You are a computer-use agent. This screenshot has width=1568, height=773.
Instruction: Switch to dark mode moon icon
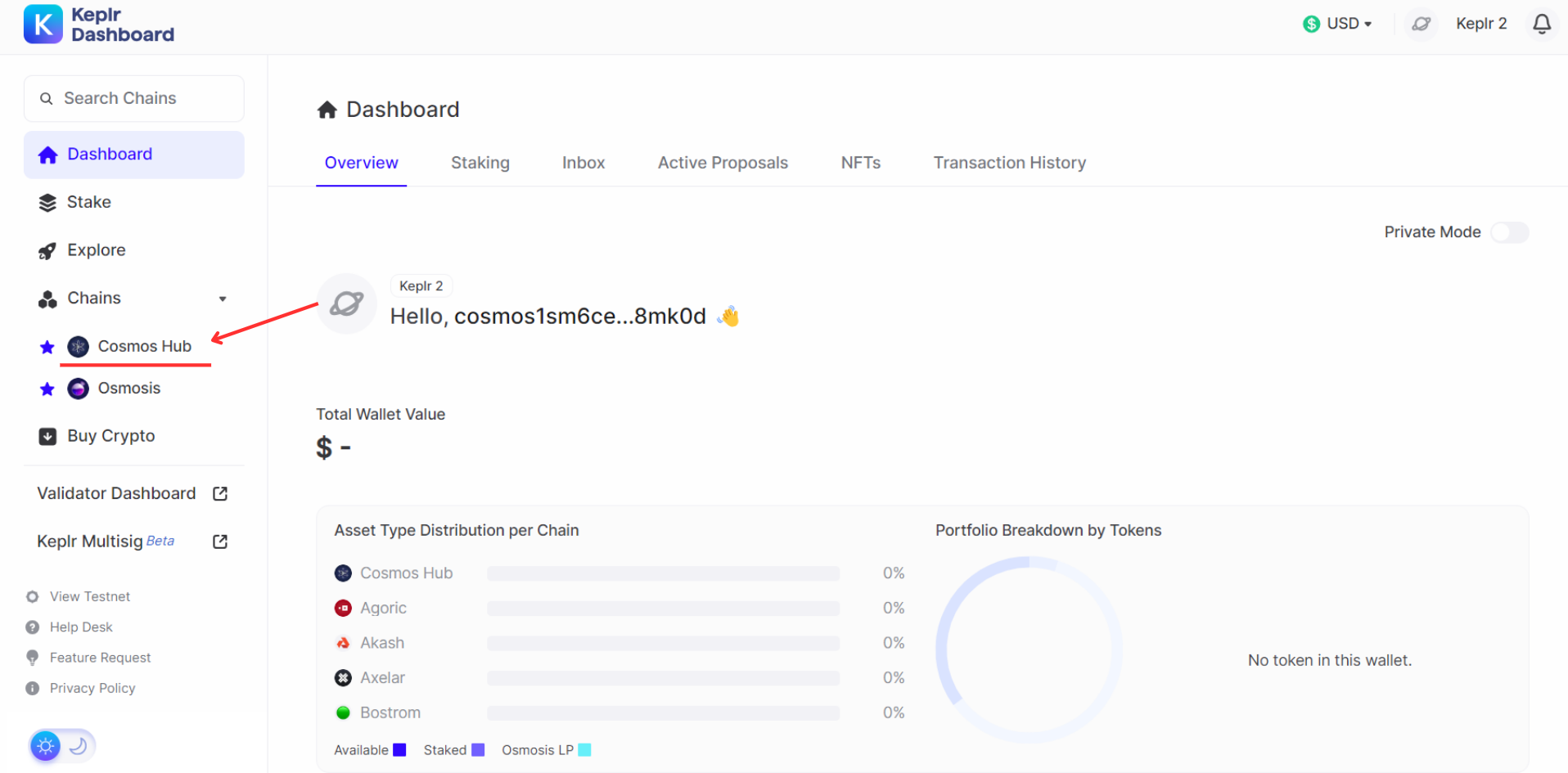[79, 746]
